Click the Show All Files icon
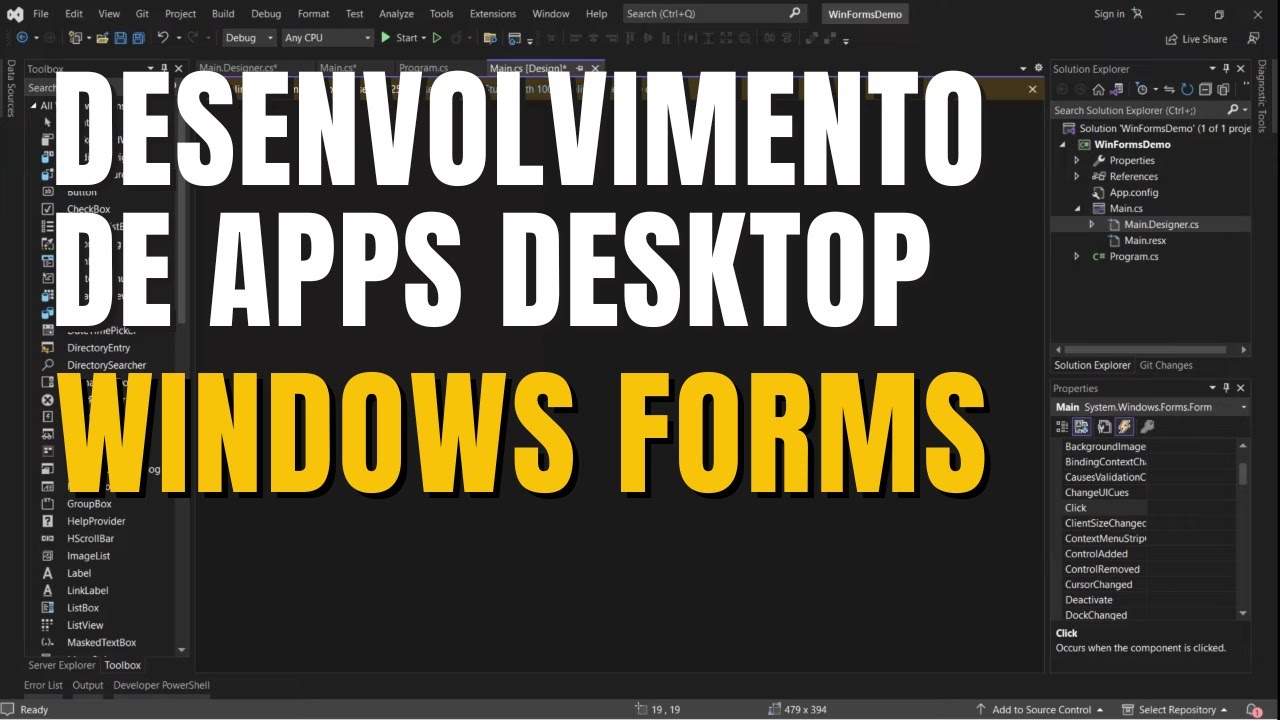Image resolution: width=1280 pixels, height=720 pixels. pos(1223,89)
